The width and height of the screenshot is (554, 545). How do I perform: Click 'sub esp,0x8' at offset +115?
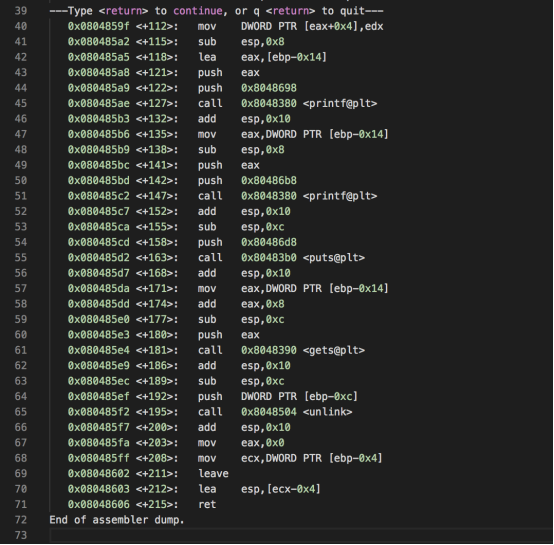(x=241, y=42)
